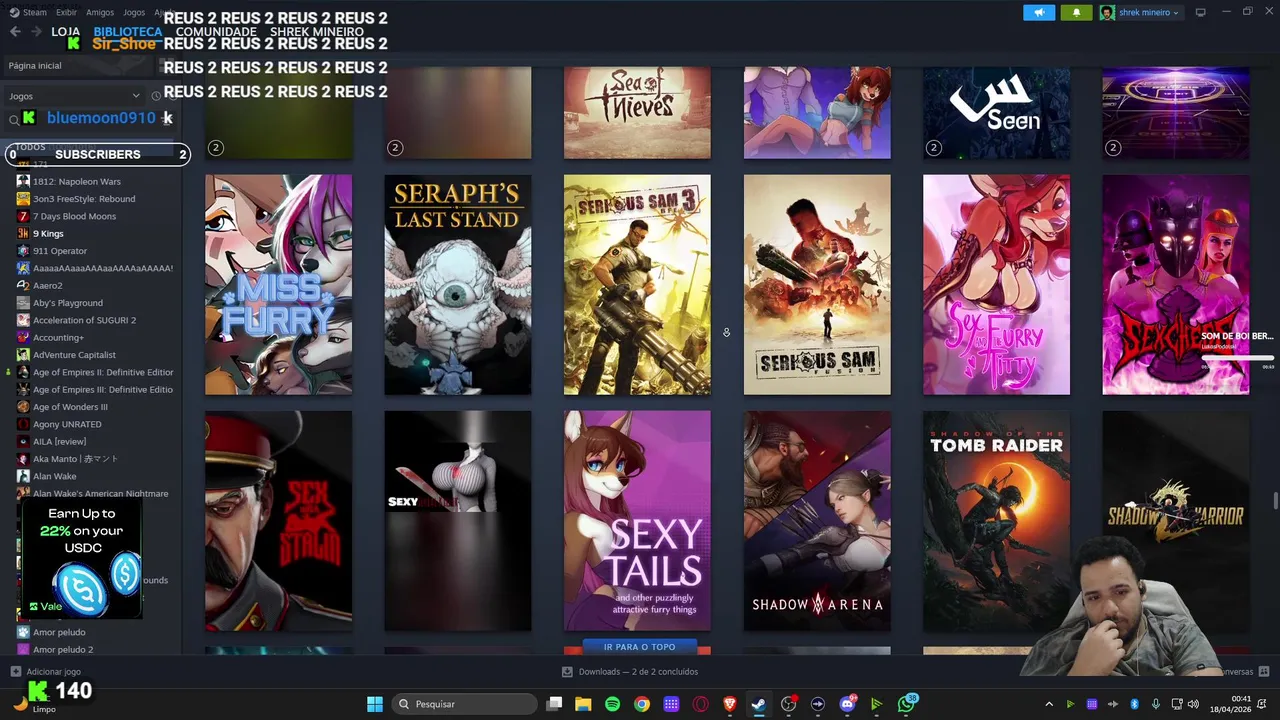Select Age of Empires III: Definitive Edition
This screenshot has height=720, width=1280.
[103, 389]
